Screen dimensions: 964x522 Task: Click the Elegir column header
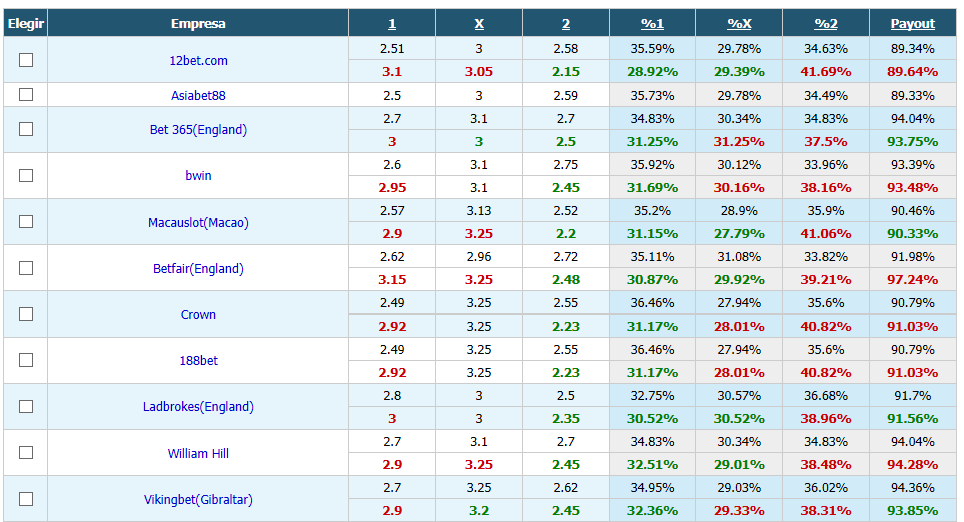[26, 23]
